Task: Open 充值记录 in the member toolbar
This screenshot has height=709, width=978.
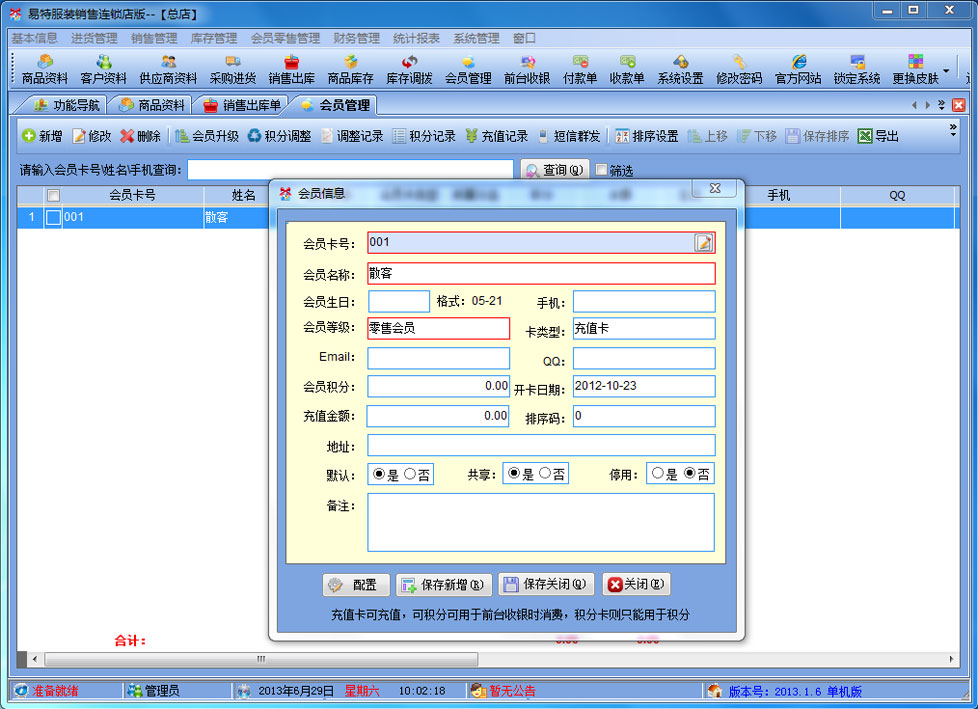Action: [496, 136]
